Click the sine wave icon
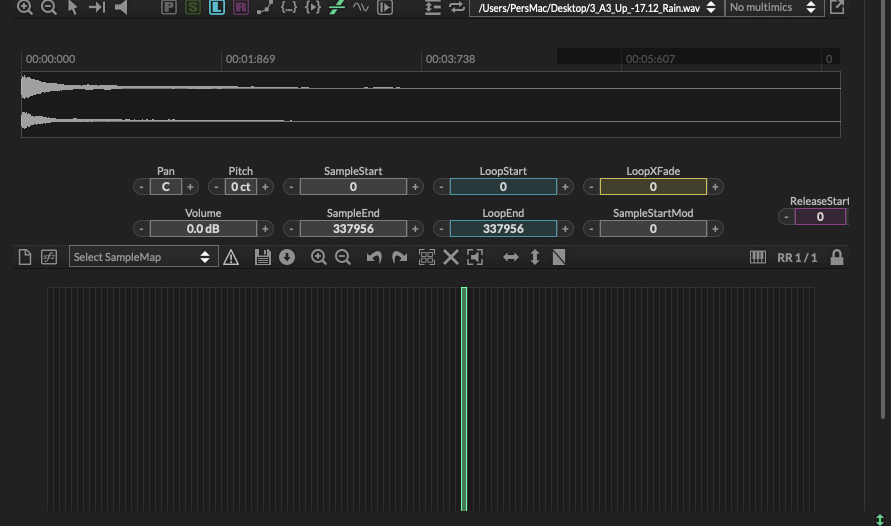Screen dimensions: 891x526 (x=361, y=7)
